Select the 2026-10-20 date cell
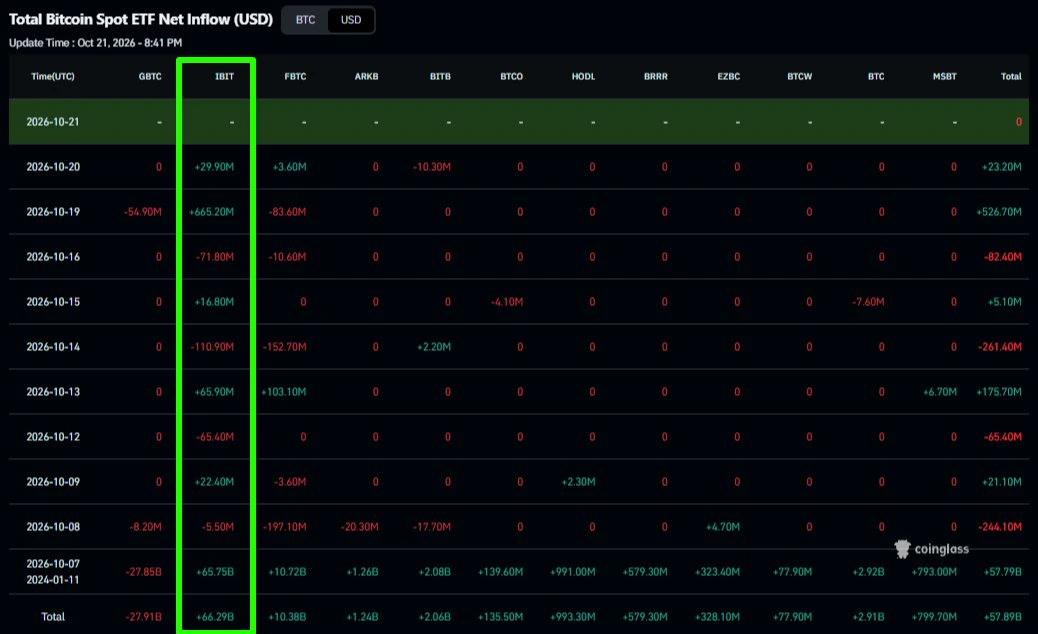Screen dimensions: 1038x634 [53, 167]
